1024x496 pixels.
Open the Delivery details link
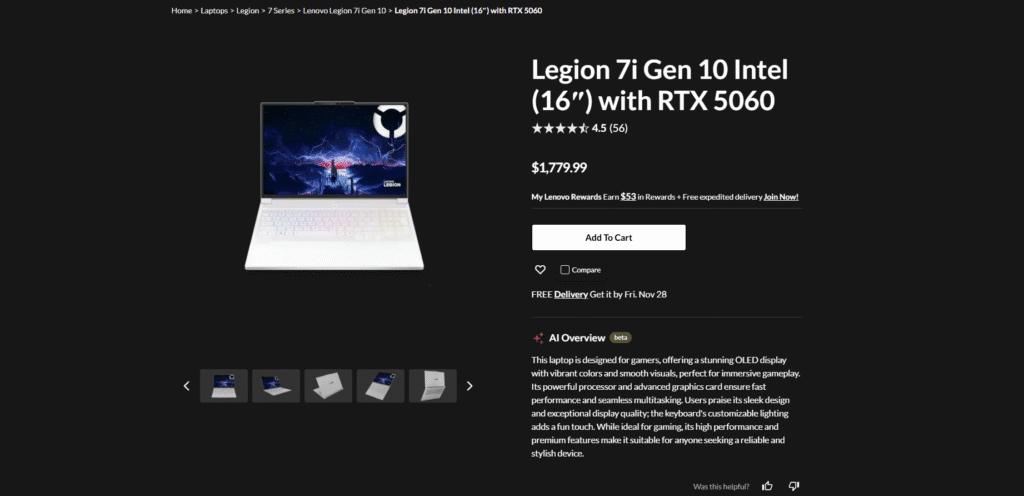click(x=571, y=294)
